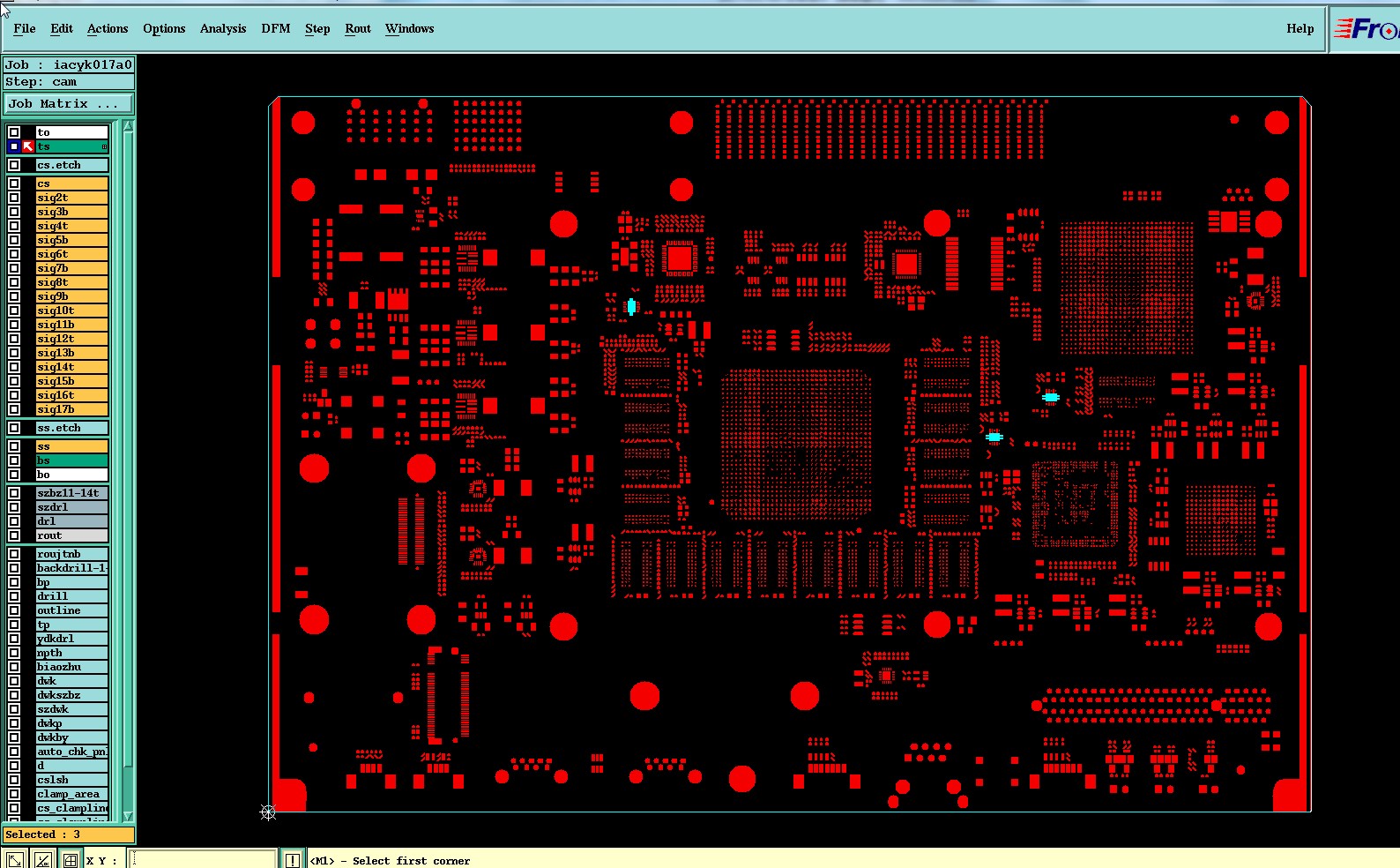Toggle the checkbox for layer sig2t
The height and width of the screenshot is (868, 1400).
[x=14, y=198]
